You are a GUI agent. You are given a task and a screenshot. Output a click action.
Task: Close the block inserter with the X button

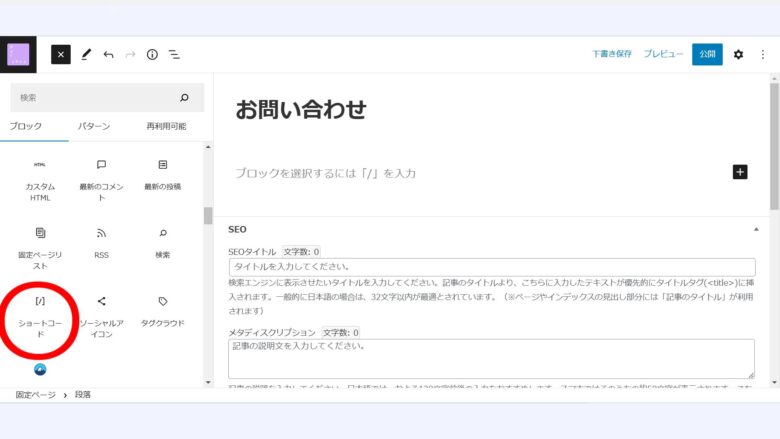pos(61,55)
